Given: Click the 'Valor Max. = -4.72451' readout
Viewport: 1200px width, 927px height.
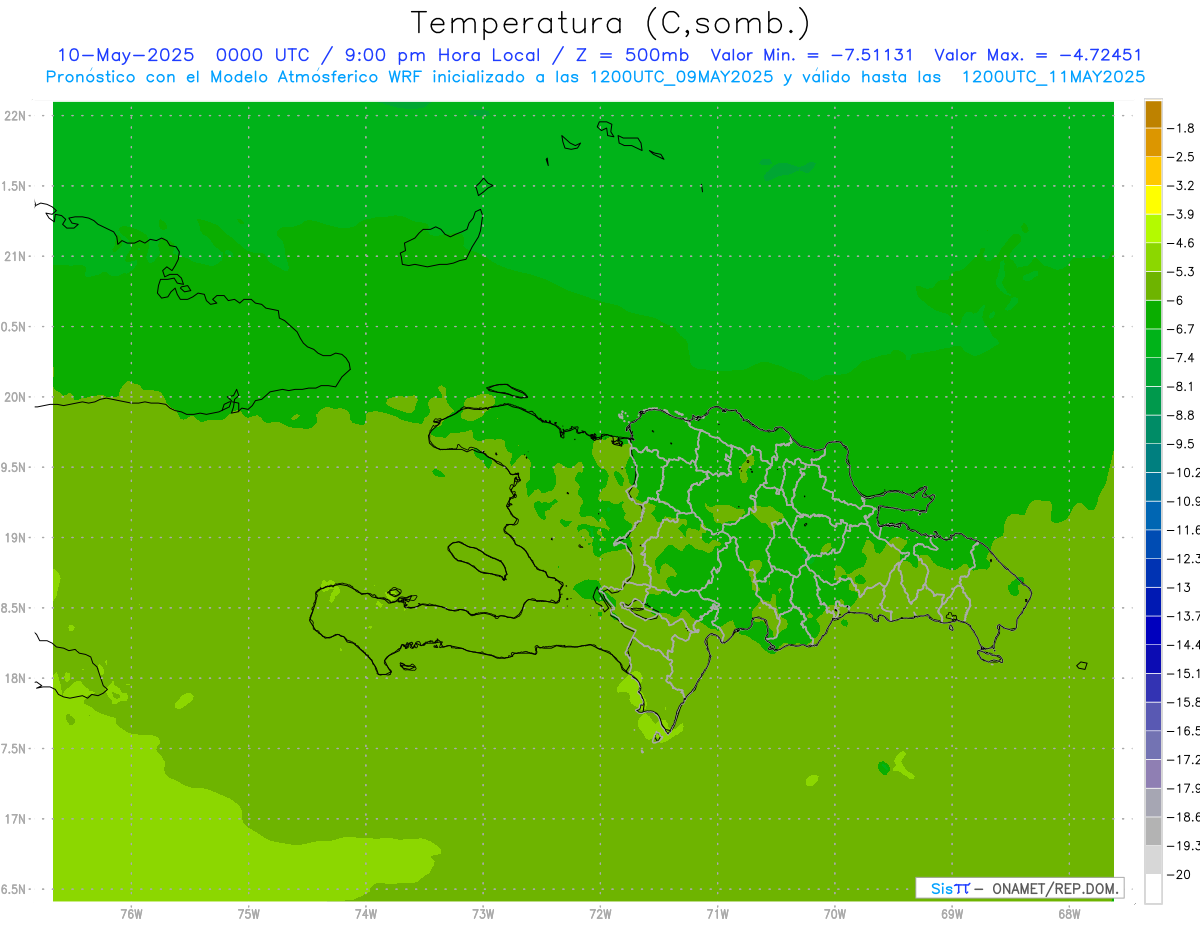Looking at the screenshot, I should tap(1038, 56).
